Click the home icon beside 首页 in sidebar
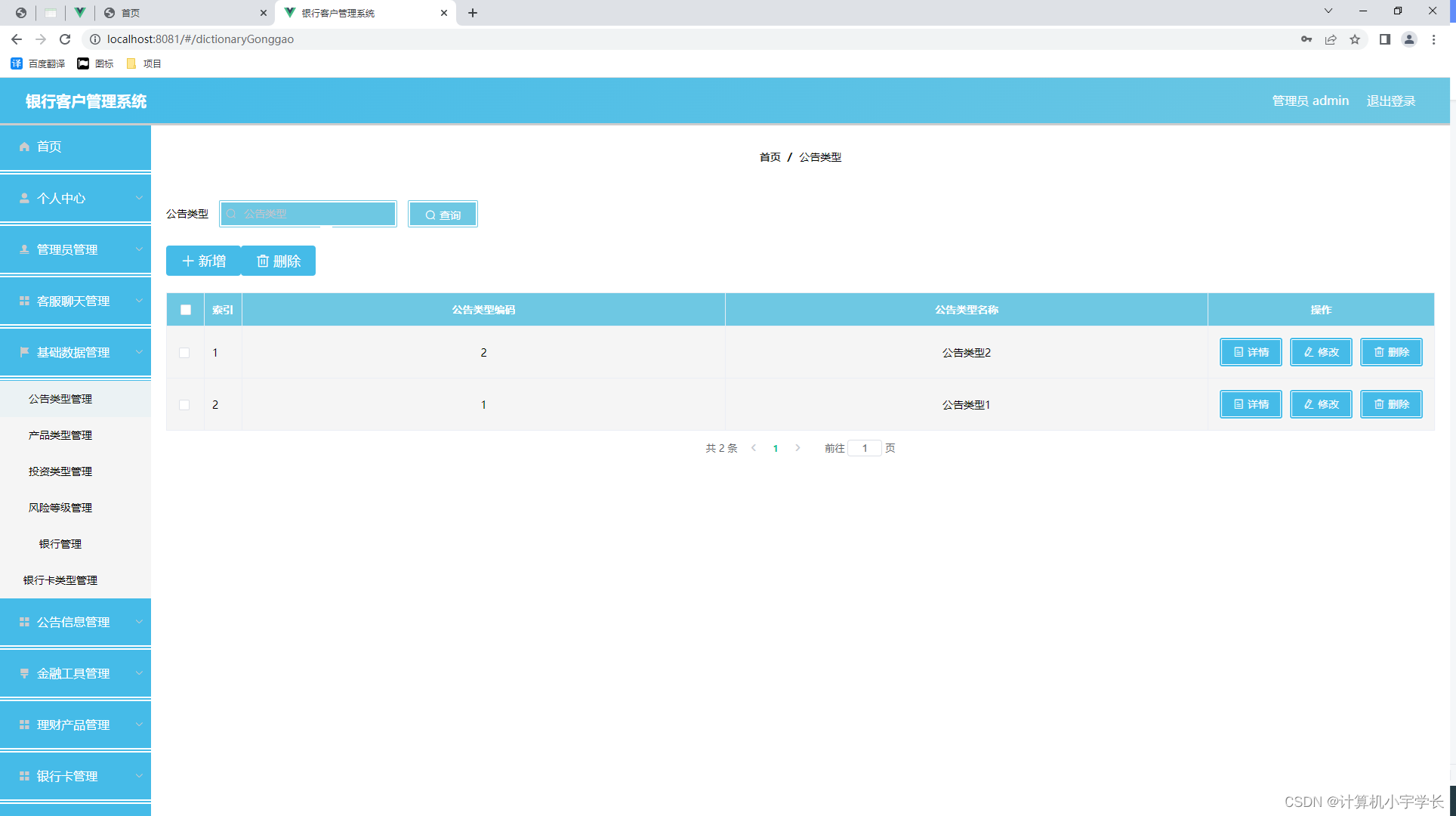The height and width of the screenshot is (816, 1456). [24, 147]
